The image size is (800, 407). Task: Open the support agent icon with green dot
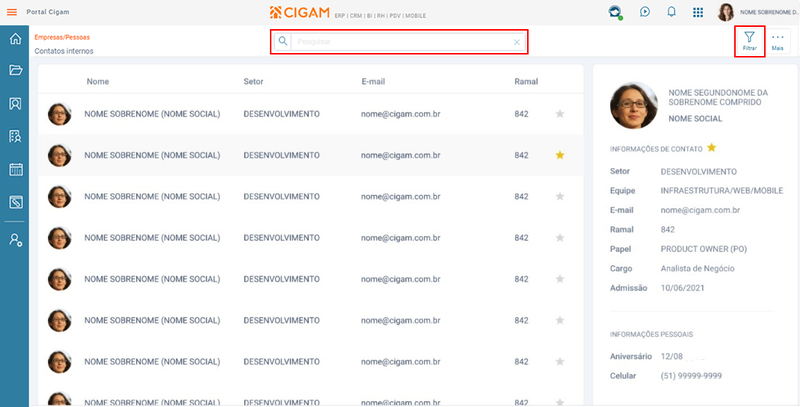[616, 12]
